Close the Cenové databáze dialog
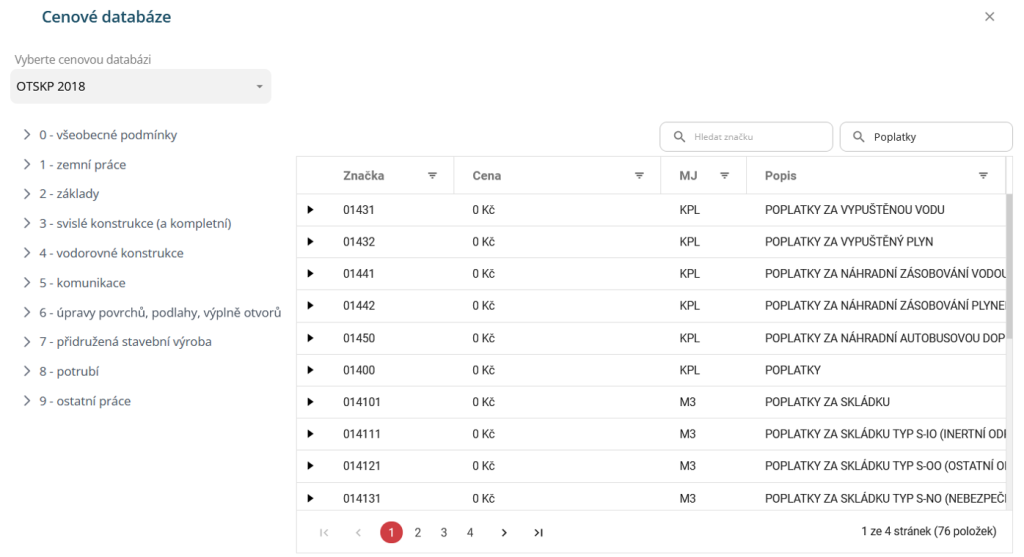 click(990, 17)
